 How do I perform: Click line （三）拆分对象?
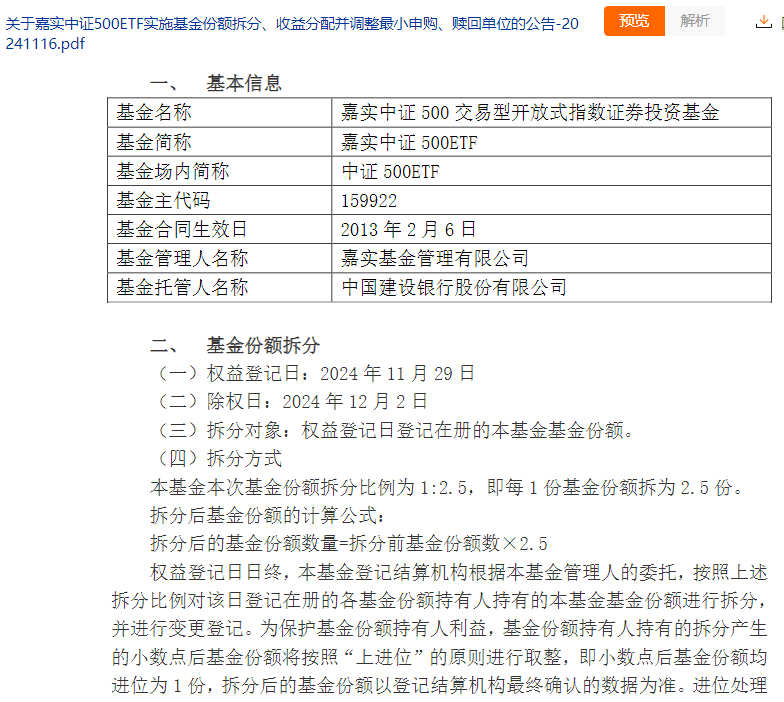396,430
